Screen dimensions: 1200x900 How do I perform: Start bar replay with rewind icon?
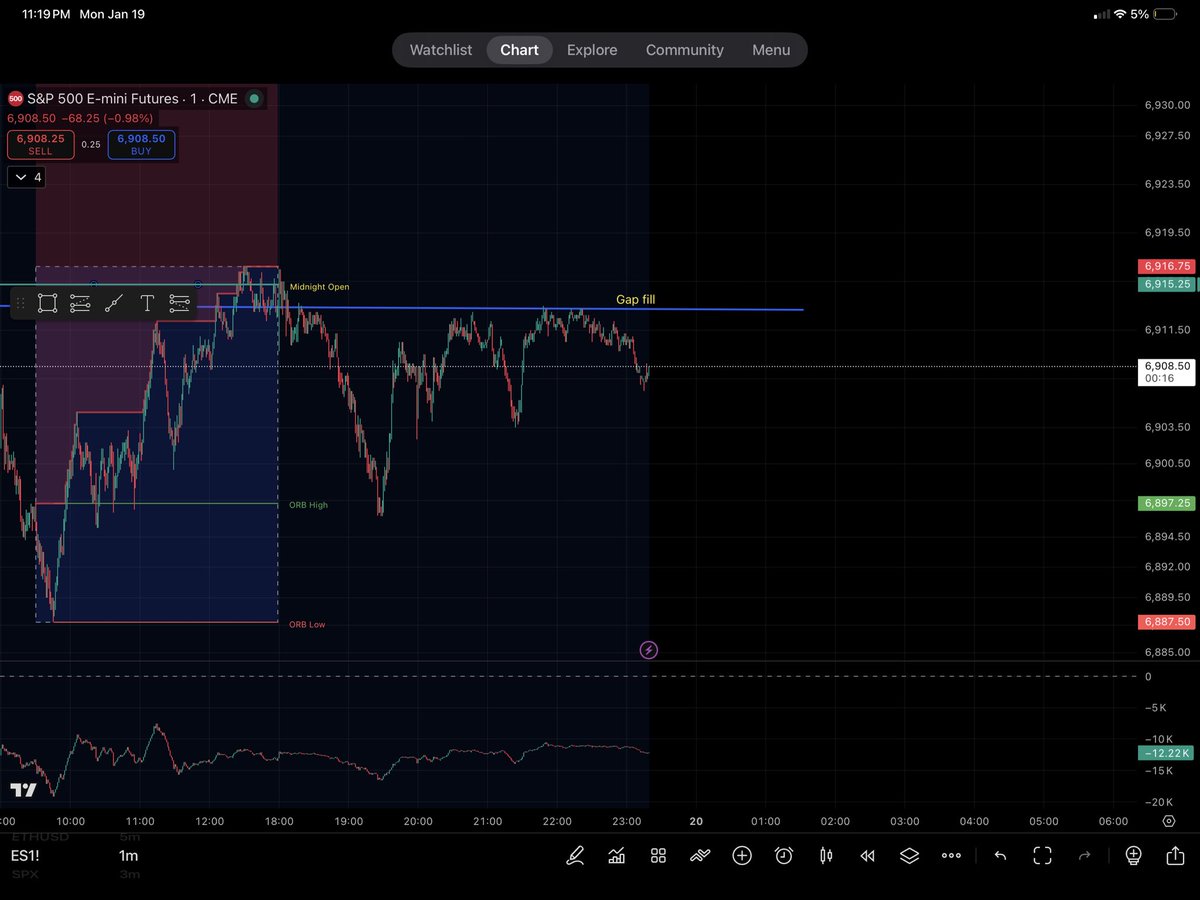pyautogui.click(x=868, y=856)
